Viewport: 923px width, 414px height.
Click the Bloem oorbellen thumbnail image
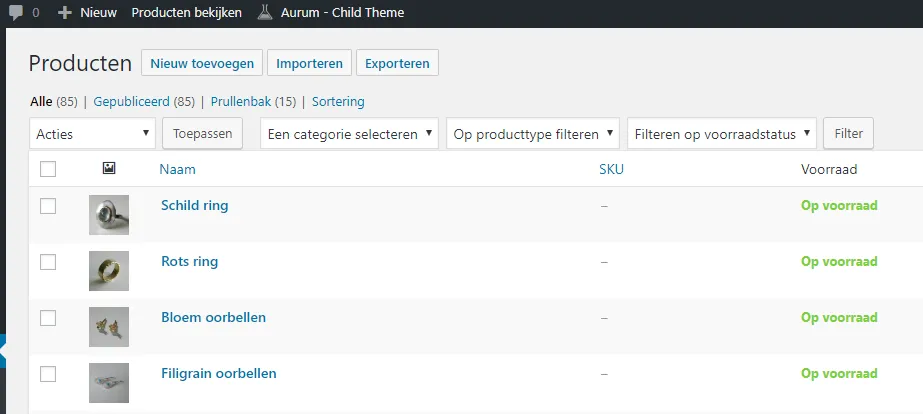click(109, 326)
